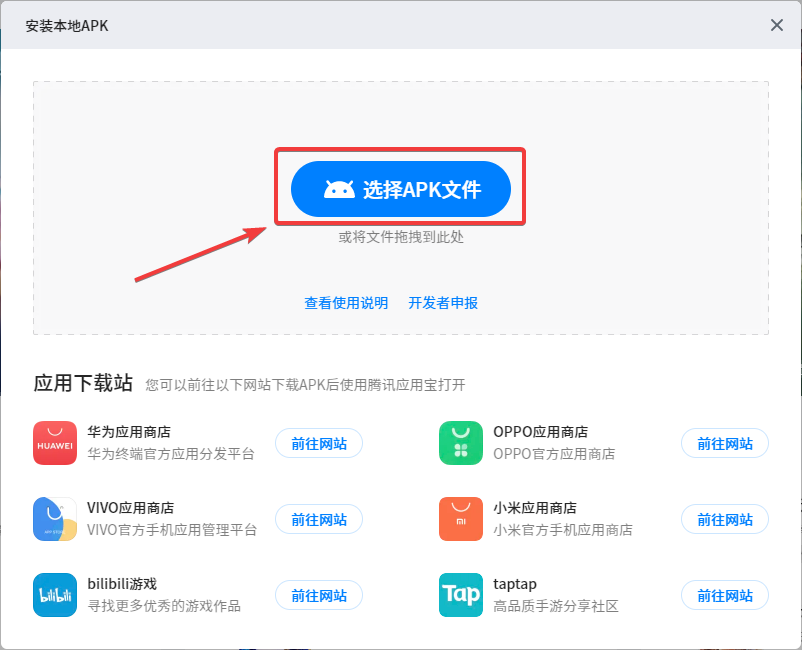This screenshot has height=650, width=802.
Task: Click the VIVO App Store icon
Action: tap(54, 519)
